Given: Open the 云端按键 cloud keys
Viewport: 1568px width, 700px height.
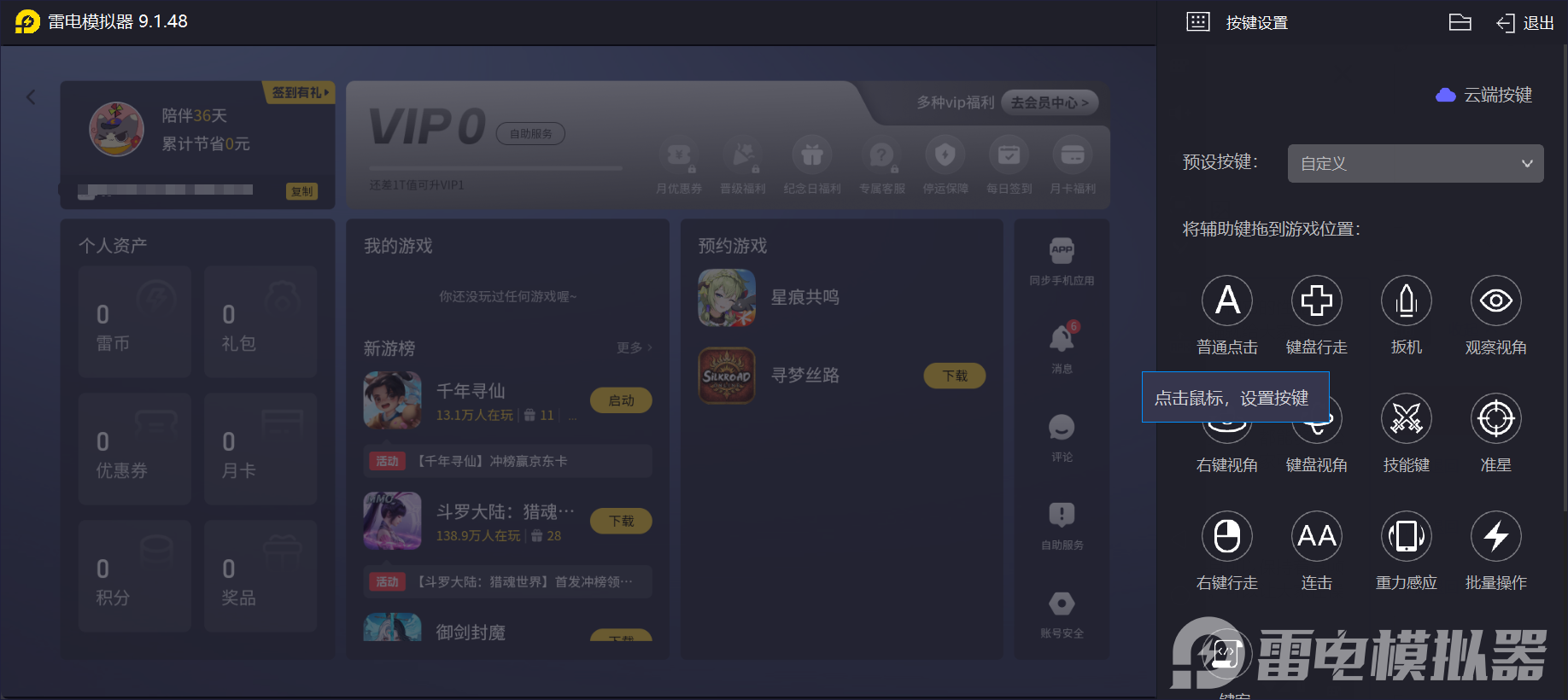Looking at the screenshot, I should click(1484, 95).
